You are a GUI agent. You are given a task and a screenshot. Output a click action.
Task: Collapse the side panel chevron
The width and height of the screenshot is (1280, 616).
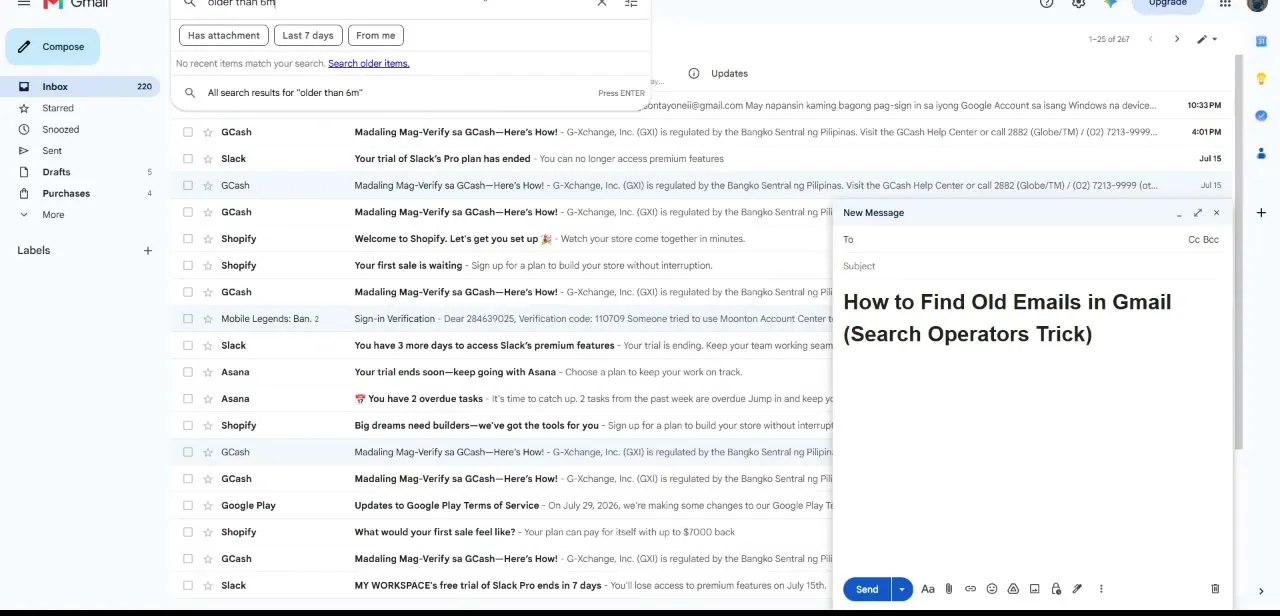[1261, 591]
